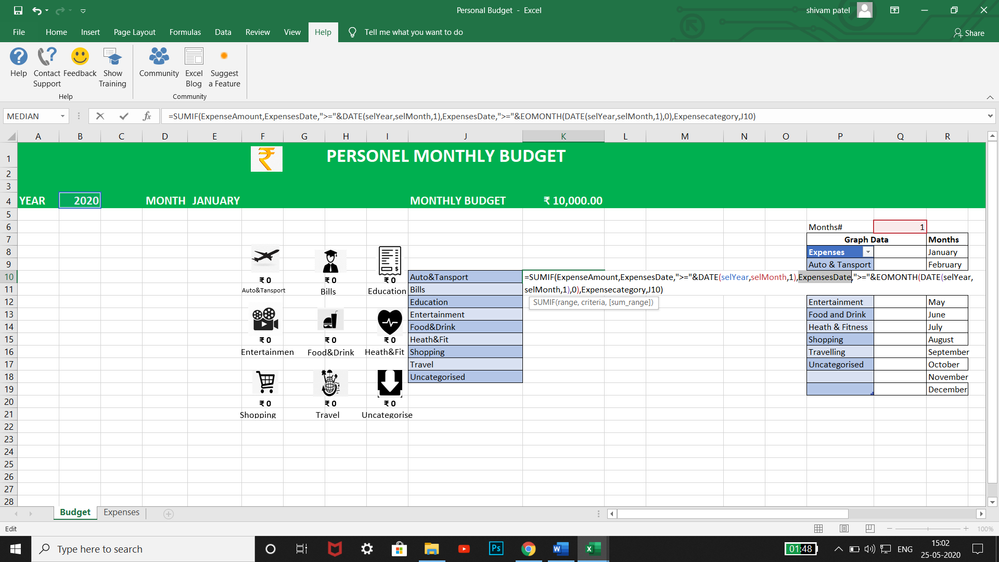Screen dimensions: 999x562
Task: Select the airplane Auto&Transport icon
Action: (265, 256)
